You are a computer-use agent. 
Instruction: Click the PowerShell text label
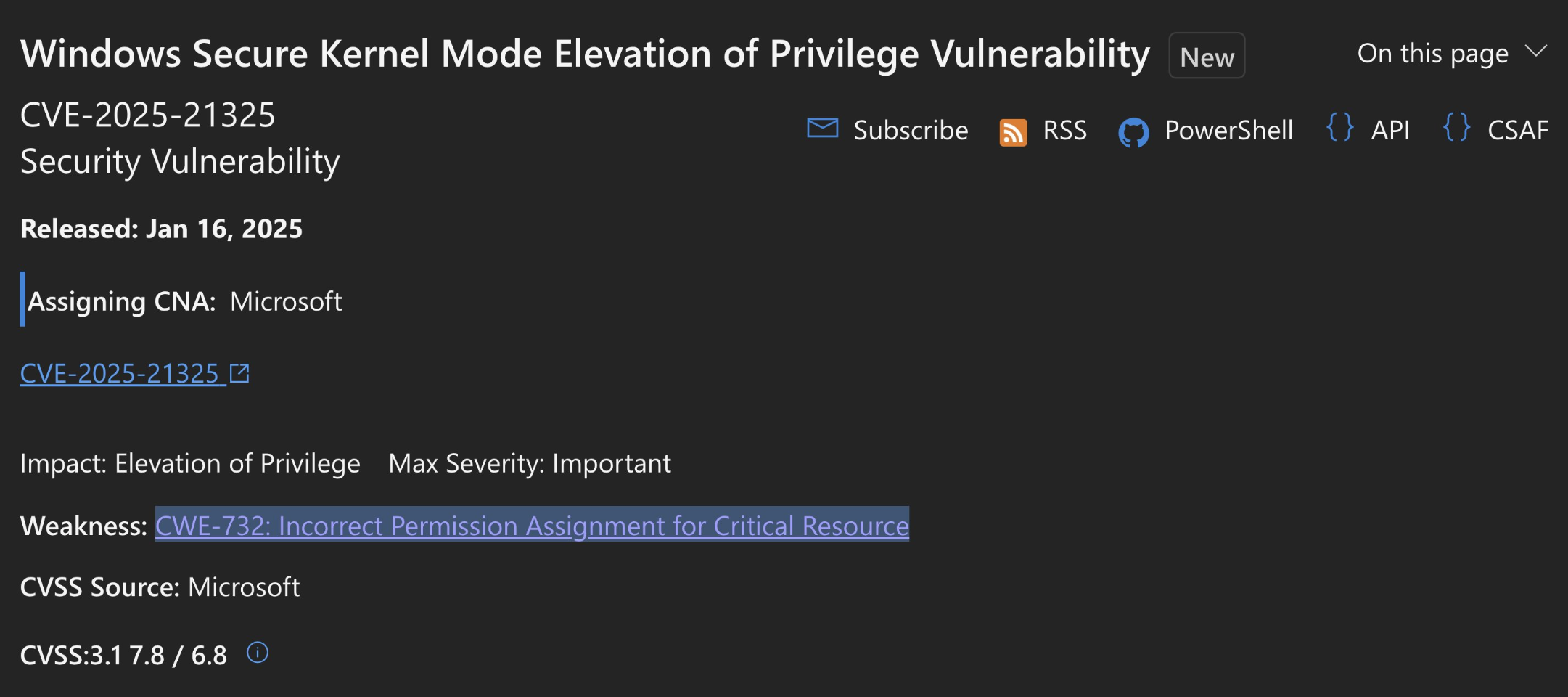point(1228,130)
